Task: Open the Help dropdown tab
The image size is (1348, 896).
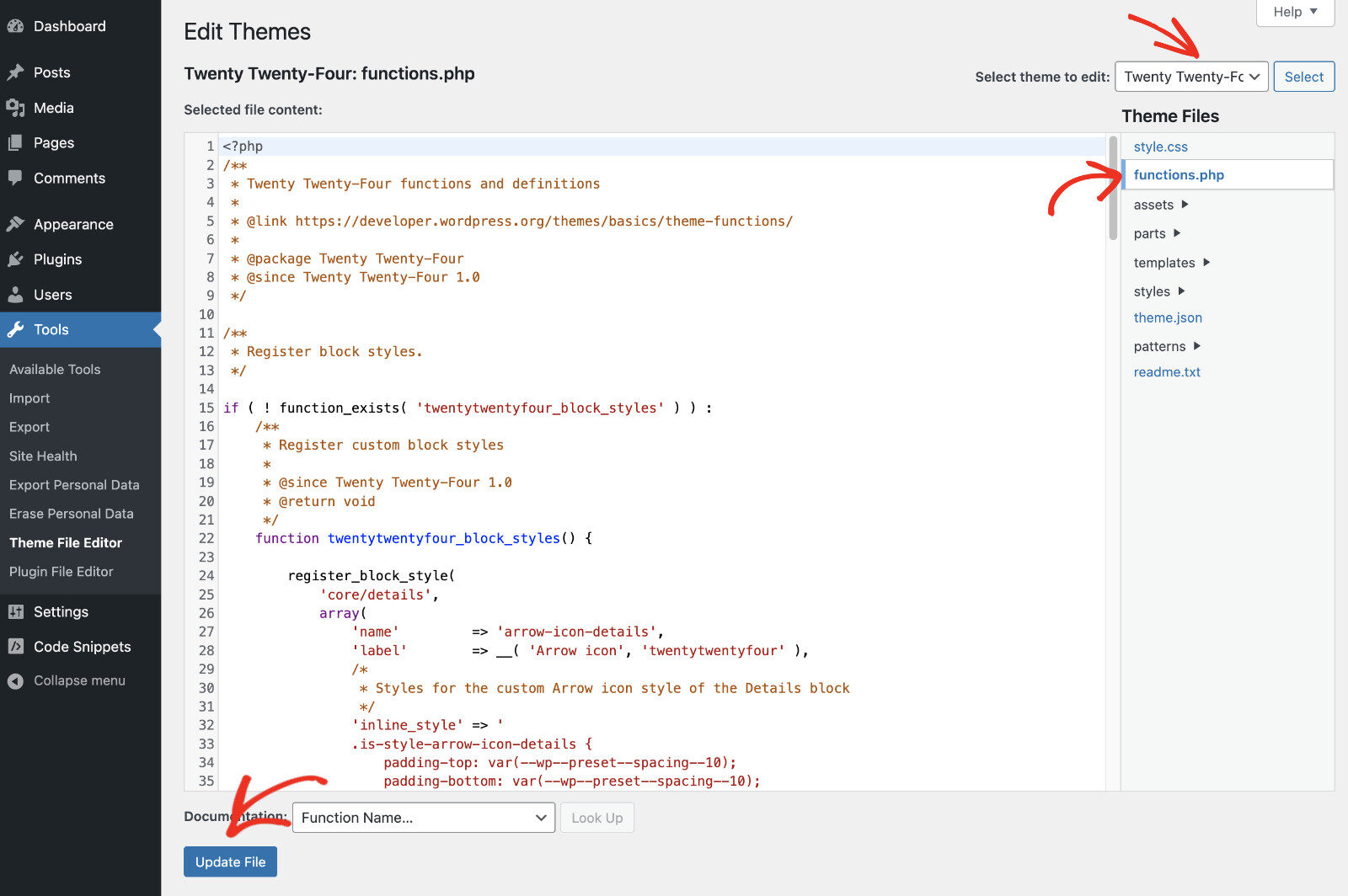Action: [1295, 12]
